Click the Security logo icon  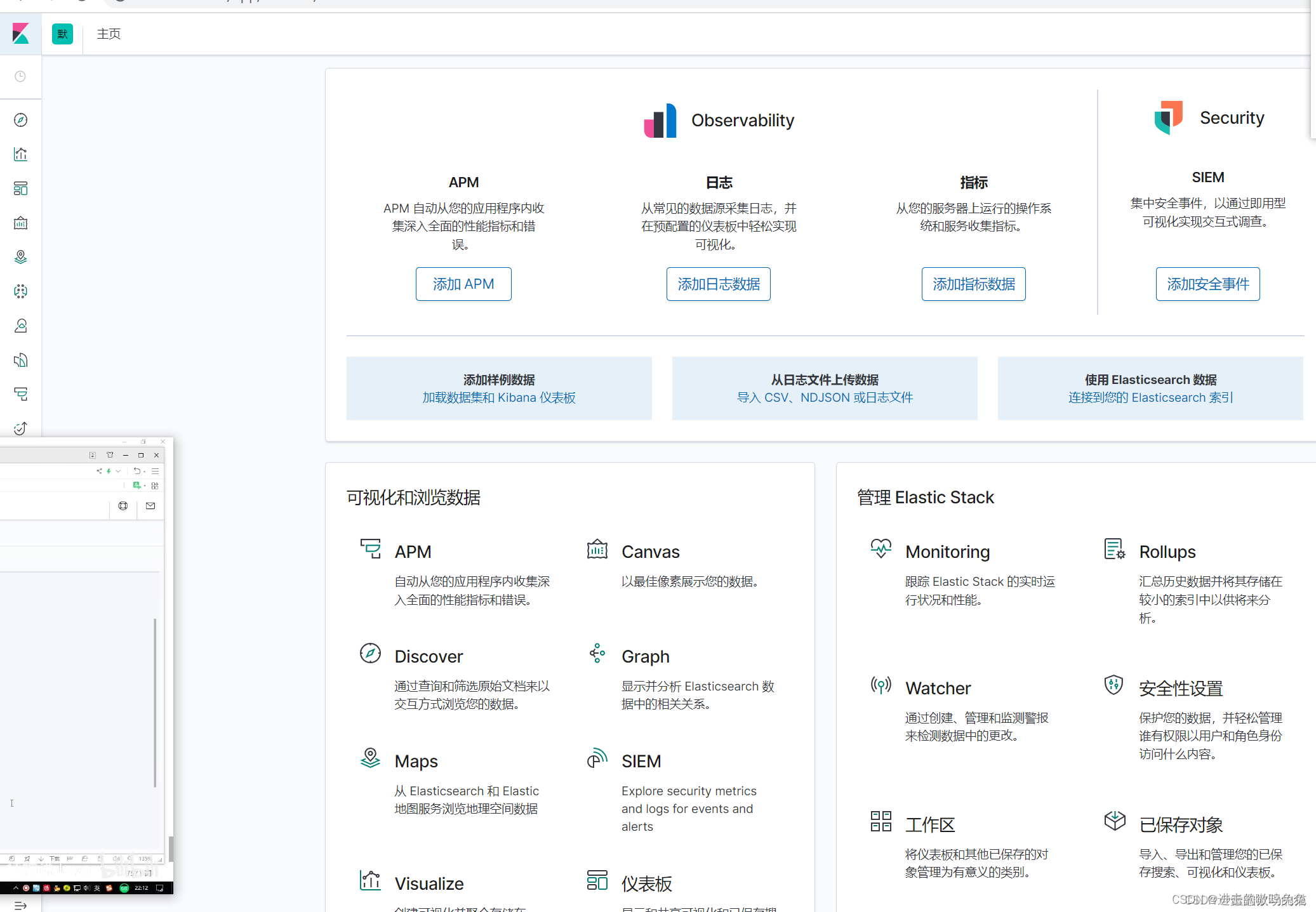click(x=1169, y=117)
